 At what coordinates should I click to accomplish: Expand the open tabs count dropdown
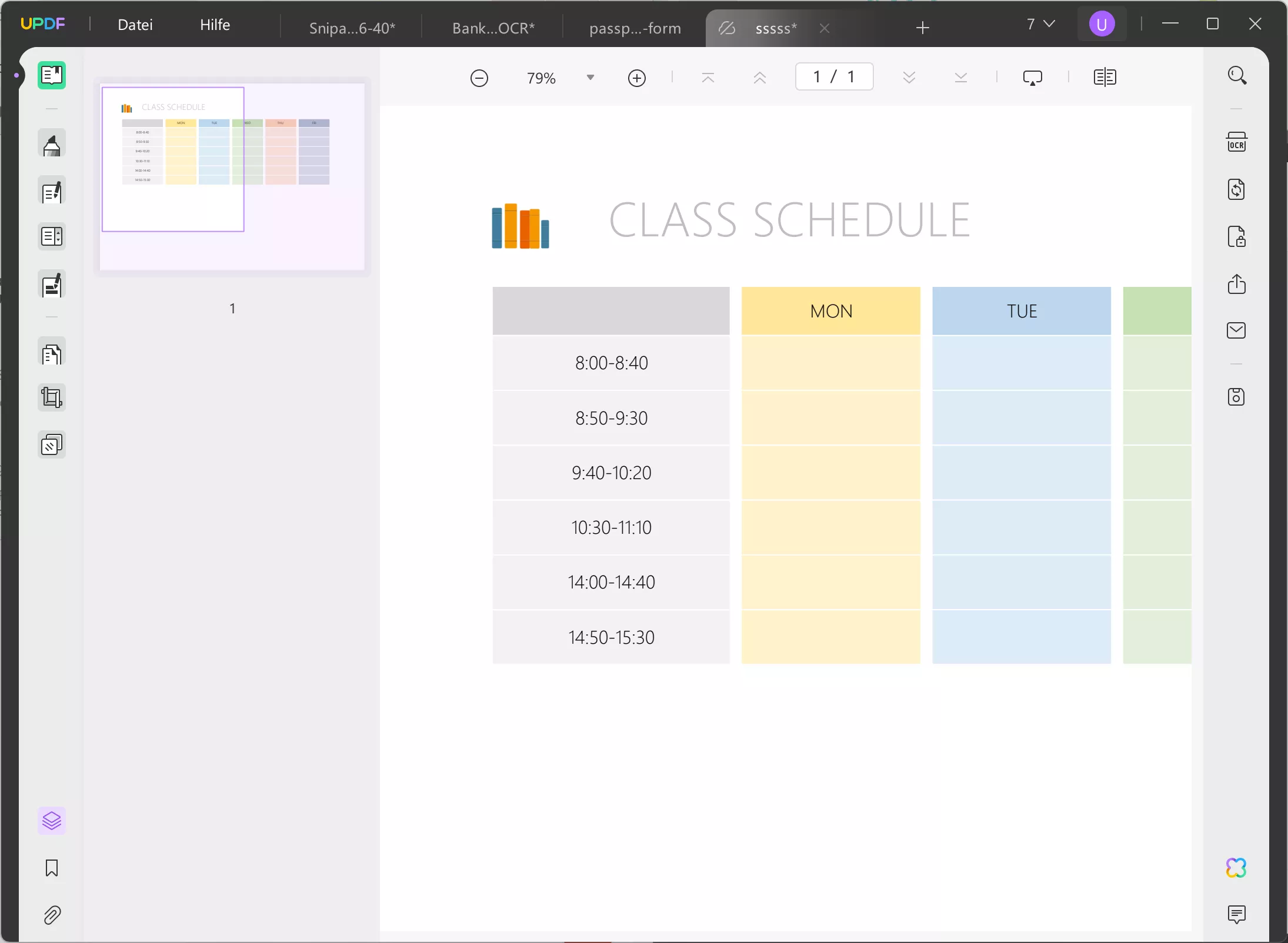pyautogui.click(x=1040, y=24)
